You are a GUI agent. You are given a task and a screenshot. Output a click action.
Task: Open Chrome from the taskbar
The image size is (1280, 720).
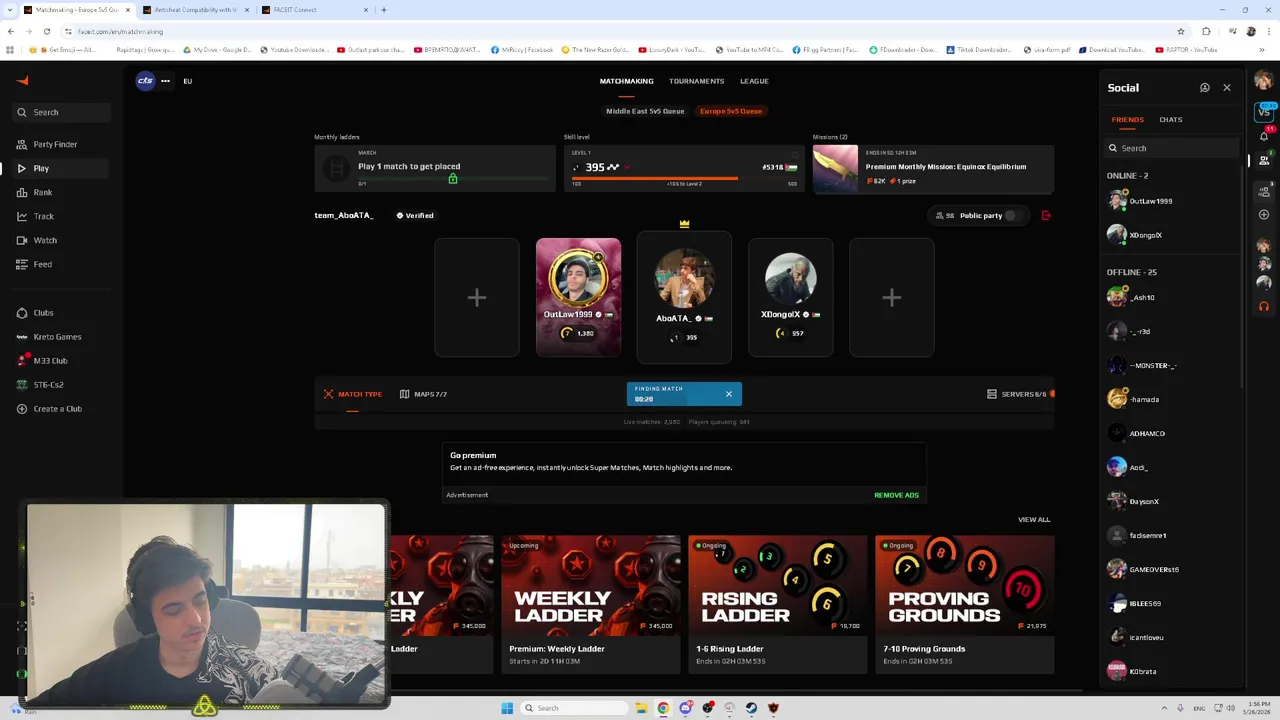click(x=663, y=708)
